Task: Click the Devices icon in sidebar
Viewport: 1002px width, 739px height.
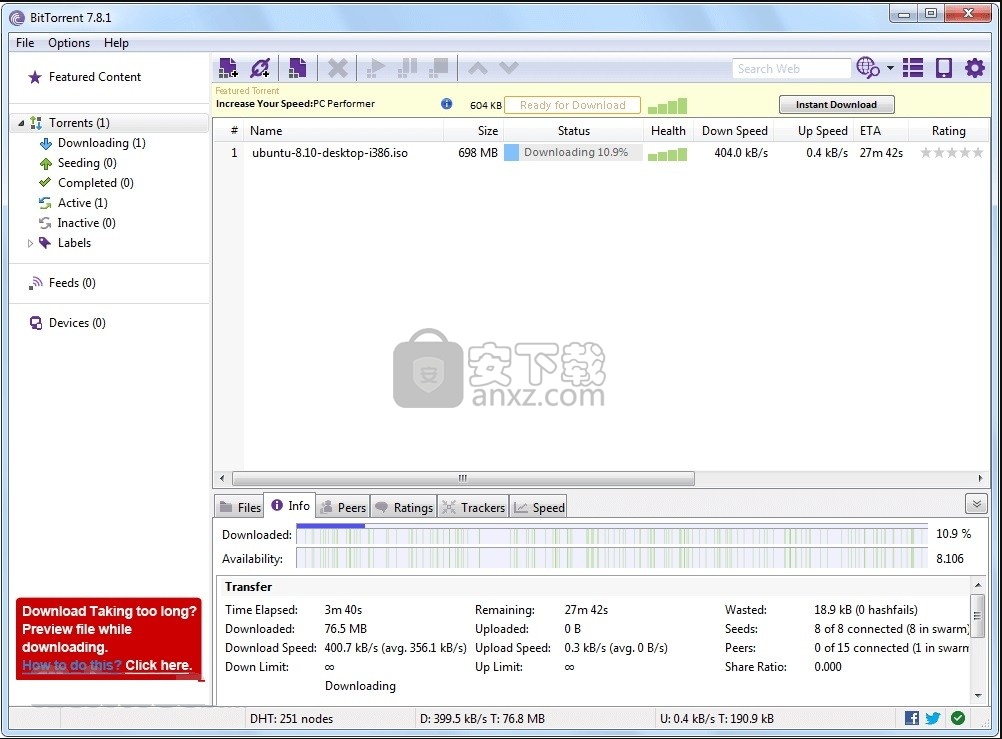Action: pyautogui.click(x=36, y=323)
